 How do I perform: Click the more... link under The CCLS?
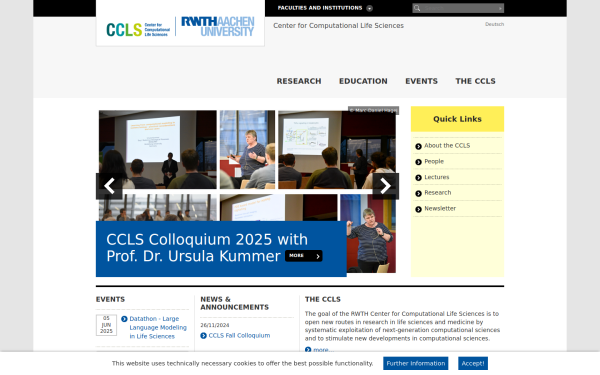click(323, 350)
